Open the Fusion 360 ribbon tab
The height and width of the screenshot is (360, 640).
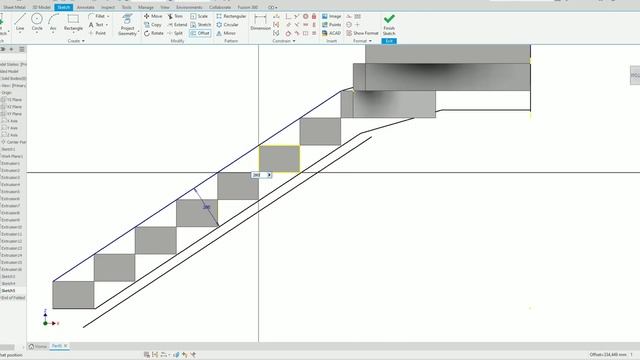pos(248,7)
